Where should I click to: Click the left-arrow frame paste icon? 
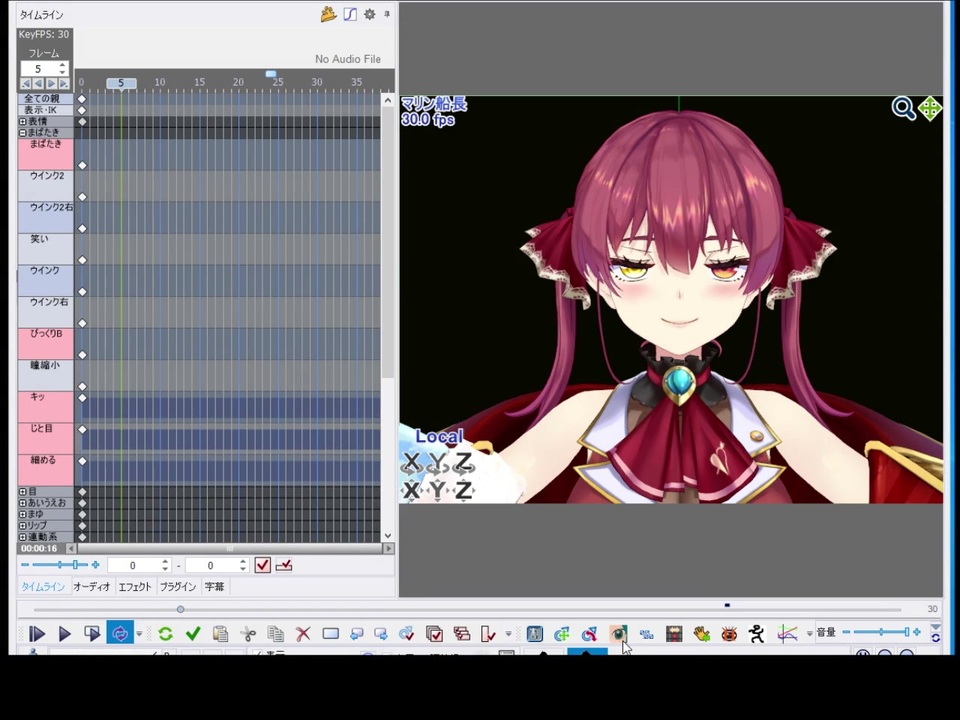click(x=357, y=634)
